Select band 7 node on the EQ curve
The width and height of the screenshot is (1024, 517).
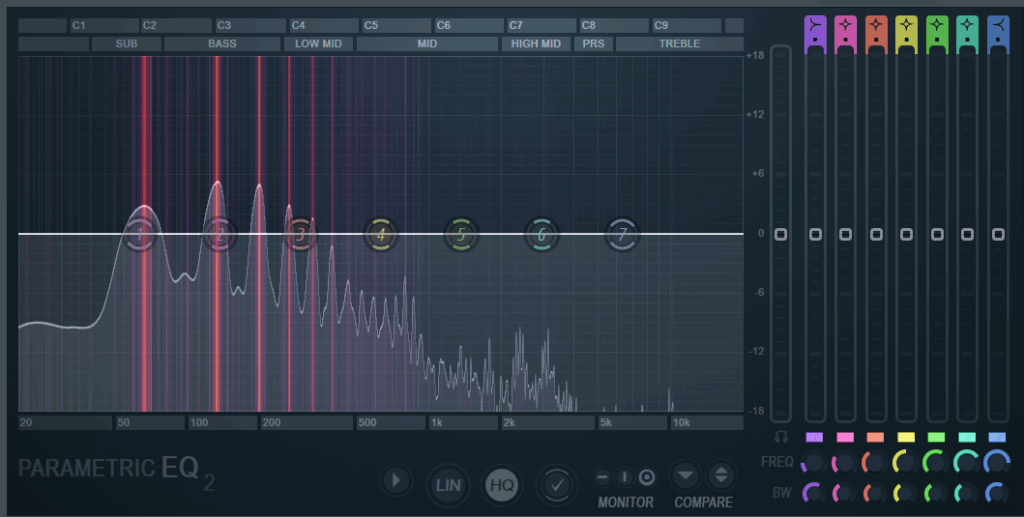point(622,235)
